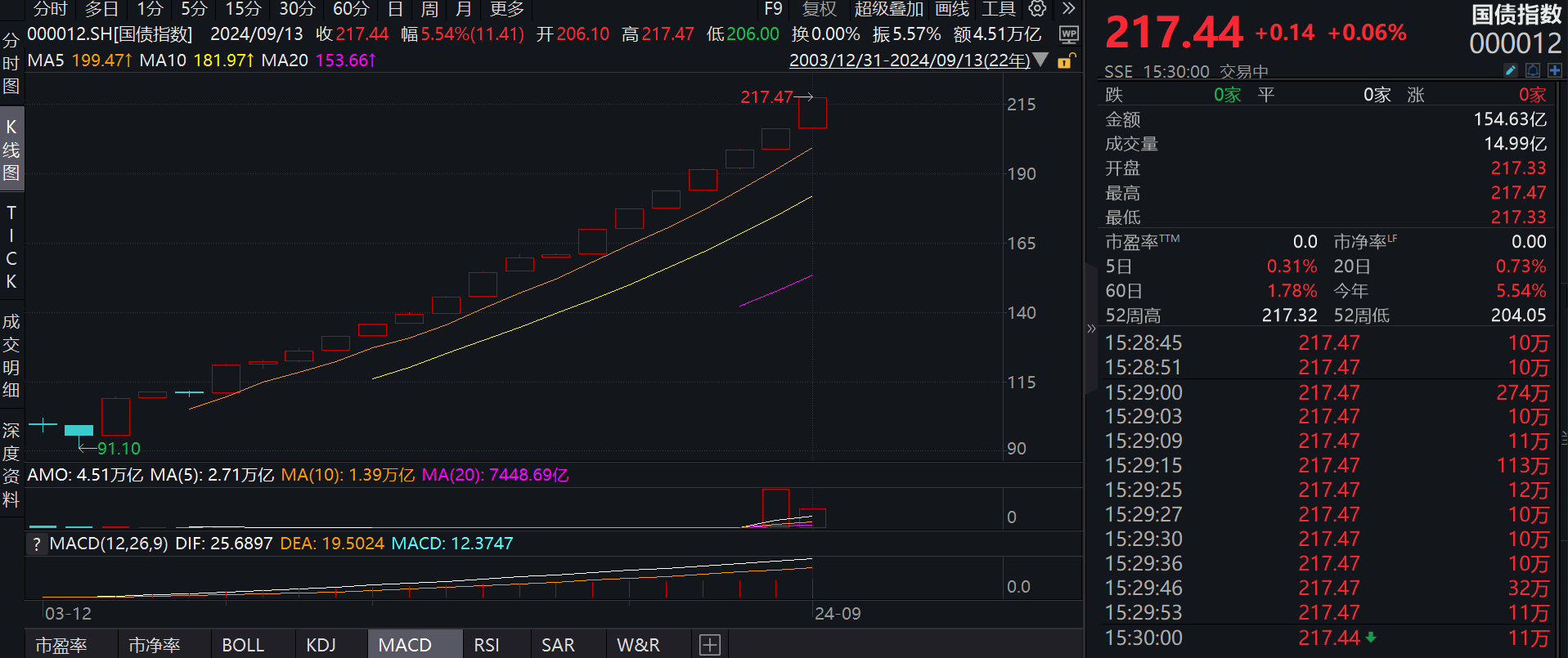Click the 国债指数 index name in quote panel
This screenshot has width=1568, height=658.
[1516, 15]
